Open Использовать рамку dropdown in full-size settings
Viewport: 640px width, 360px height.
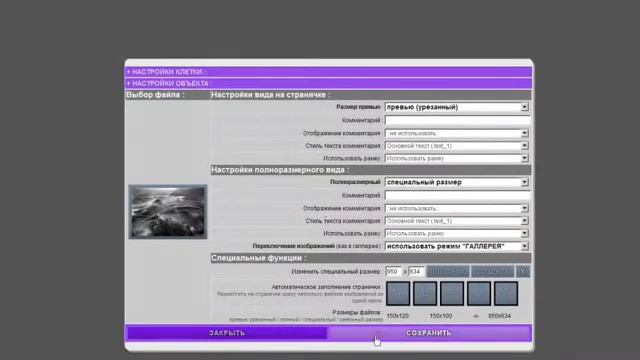click(x=457, y=233)
